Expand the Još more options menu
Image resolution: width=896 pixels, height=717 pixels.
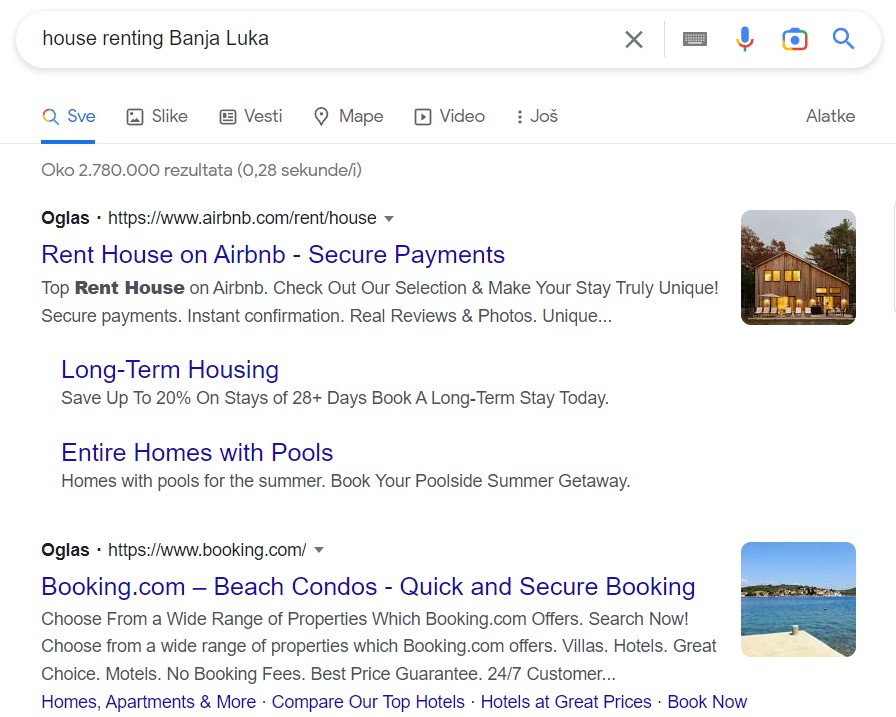pyautogui.click(x=536, y=116)
